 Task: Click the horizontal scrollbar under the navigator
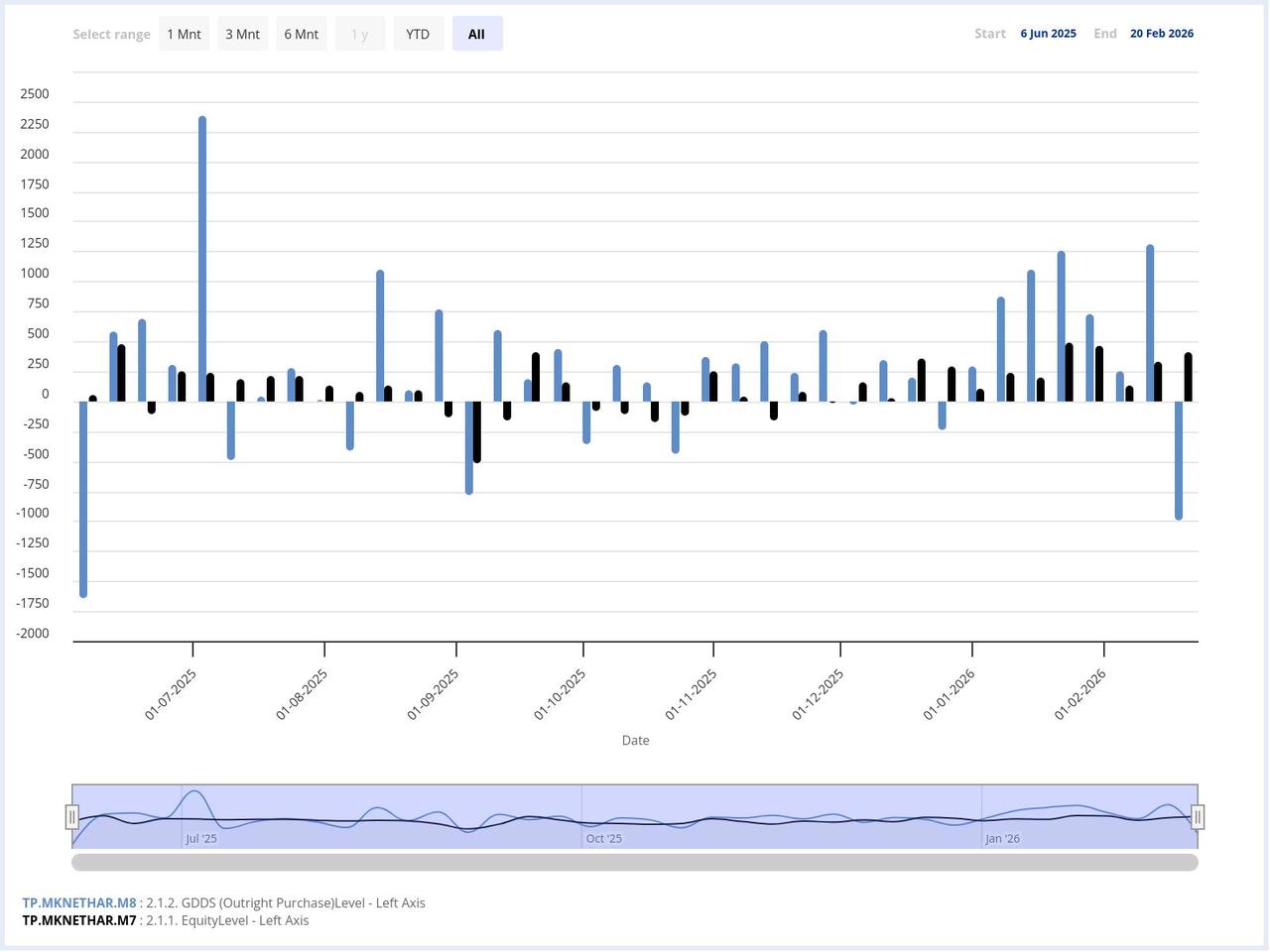click(635, 862)
